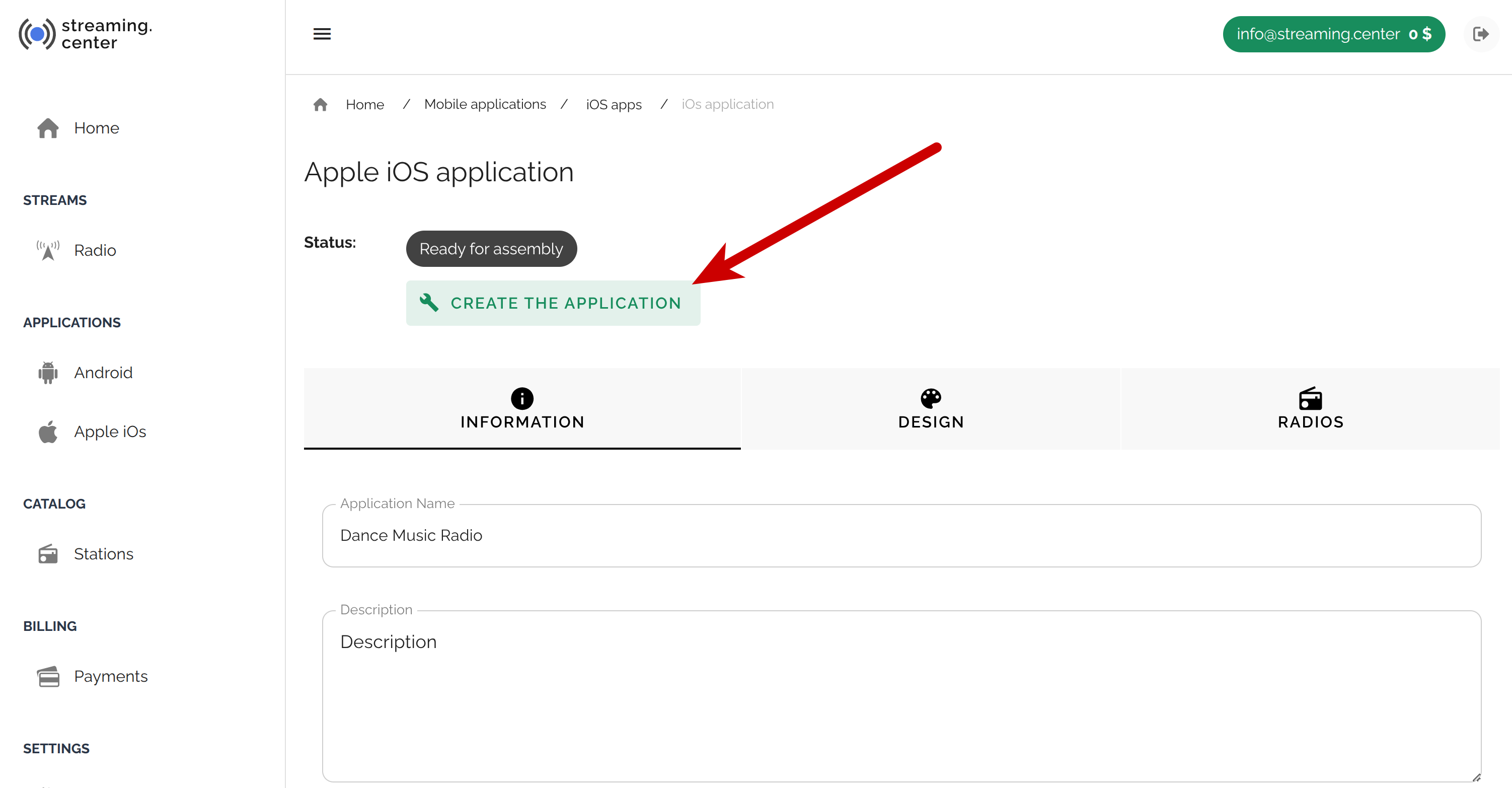Open Stations catalog in sidebar
Viewport: 1512px width, 788px height.
point(103,554)
